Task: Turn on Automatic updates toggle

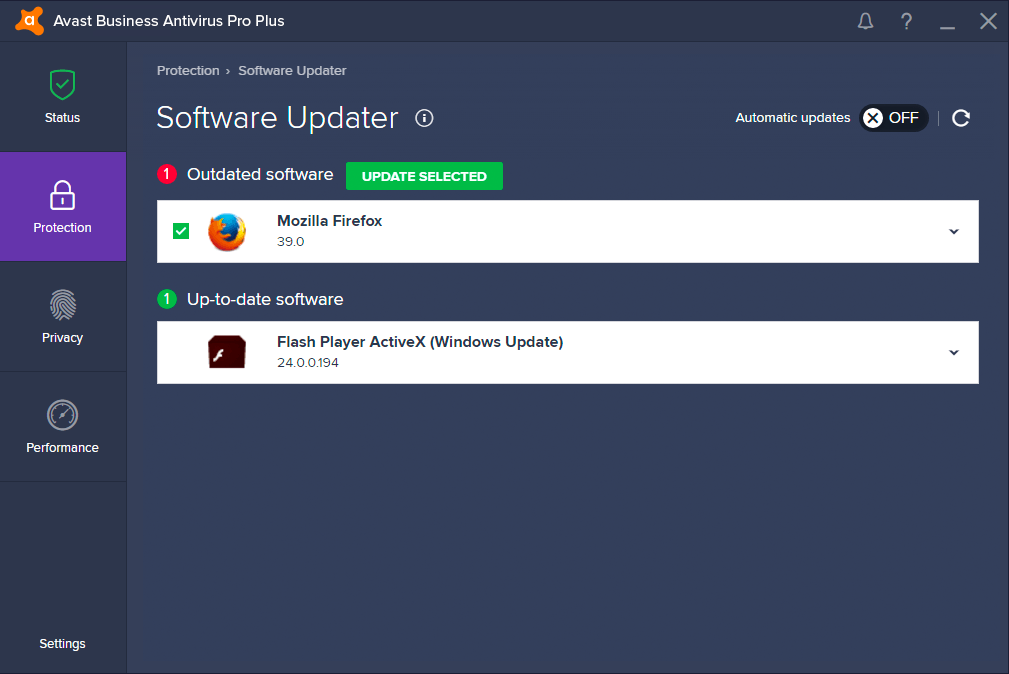Action: tap(893, 118)
